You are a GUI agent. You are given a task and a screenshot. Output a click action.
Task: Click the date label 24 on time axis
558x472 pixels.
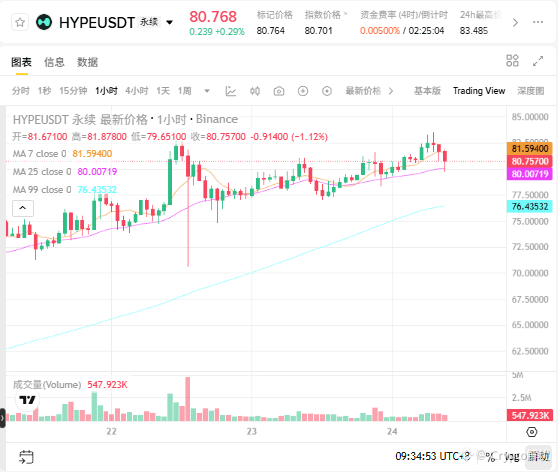(x=392, y=431)
